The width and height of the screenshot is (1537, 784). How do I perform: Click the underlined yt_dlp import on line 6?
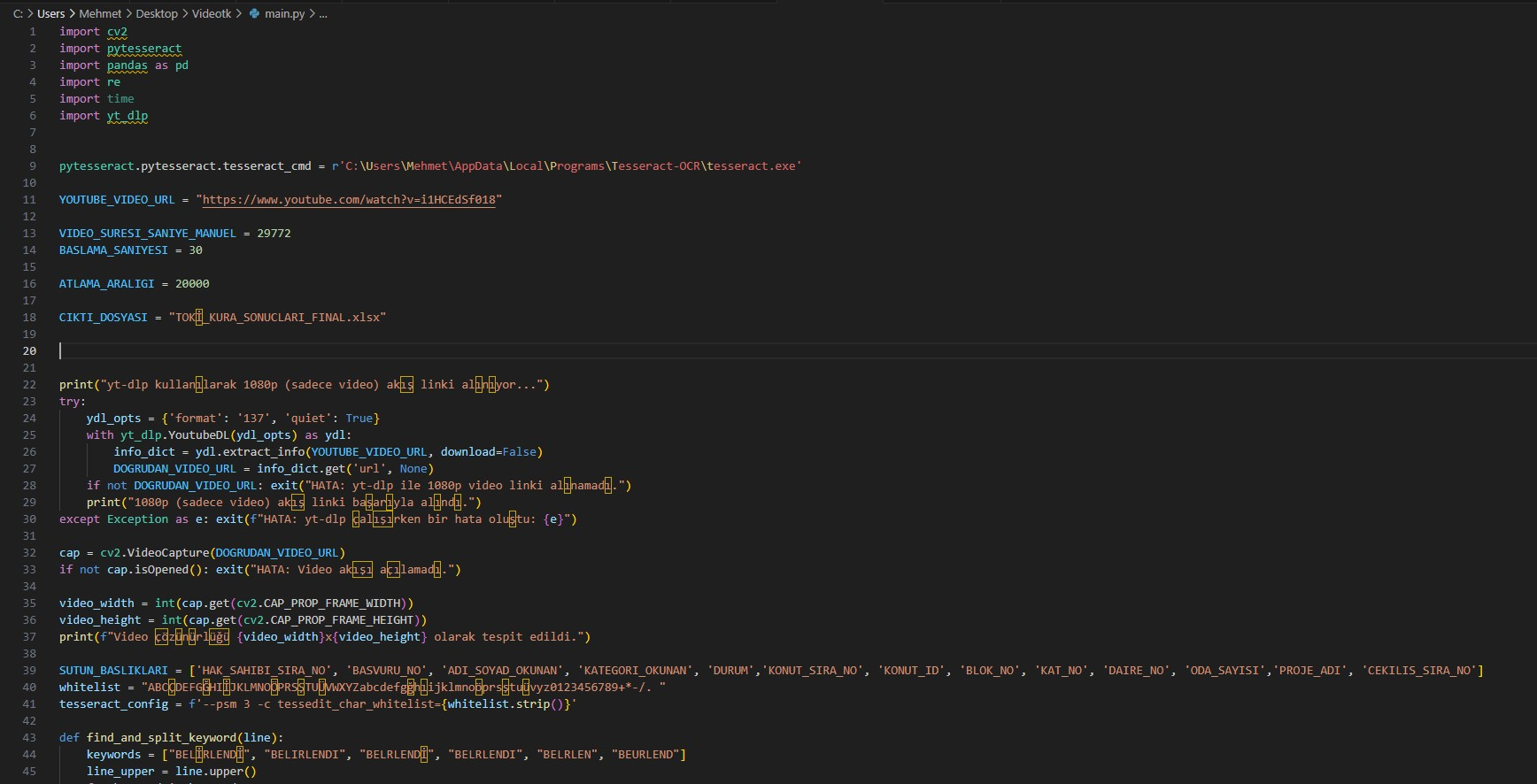point(127,116)
